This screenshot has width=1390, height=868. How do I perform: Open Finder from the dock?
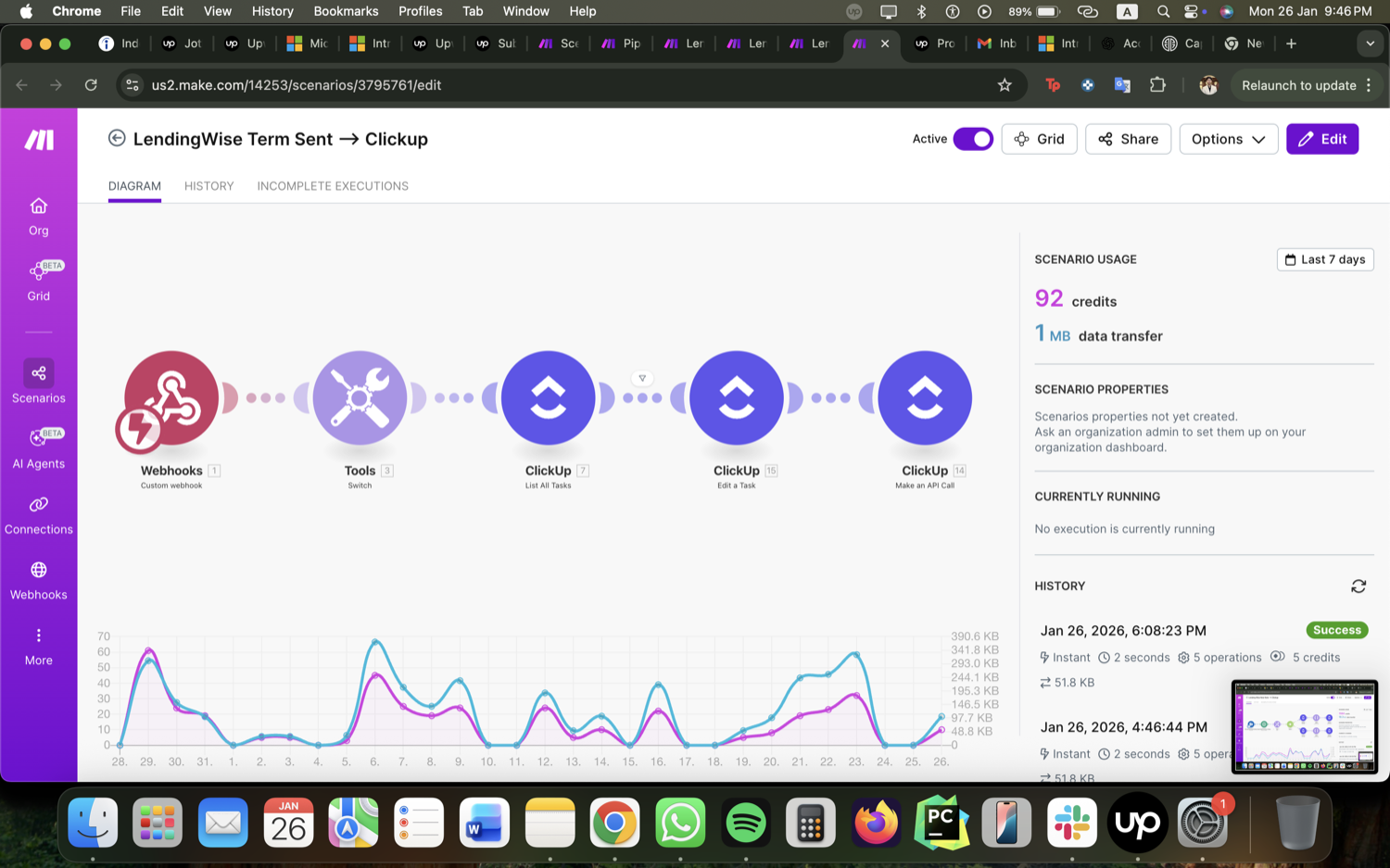(x=93, y=823)
